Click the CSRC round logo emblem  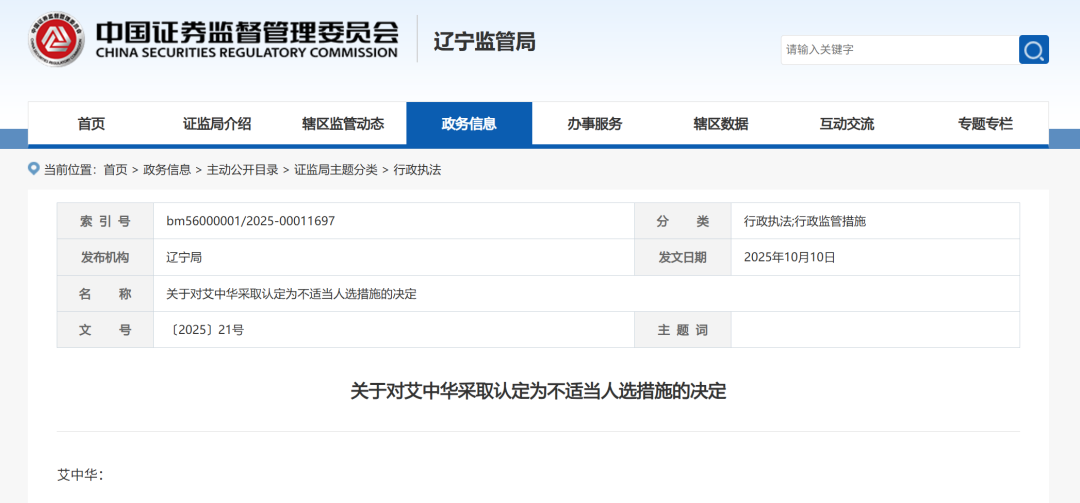pyautogui.click(x=57, y=40)
